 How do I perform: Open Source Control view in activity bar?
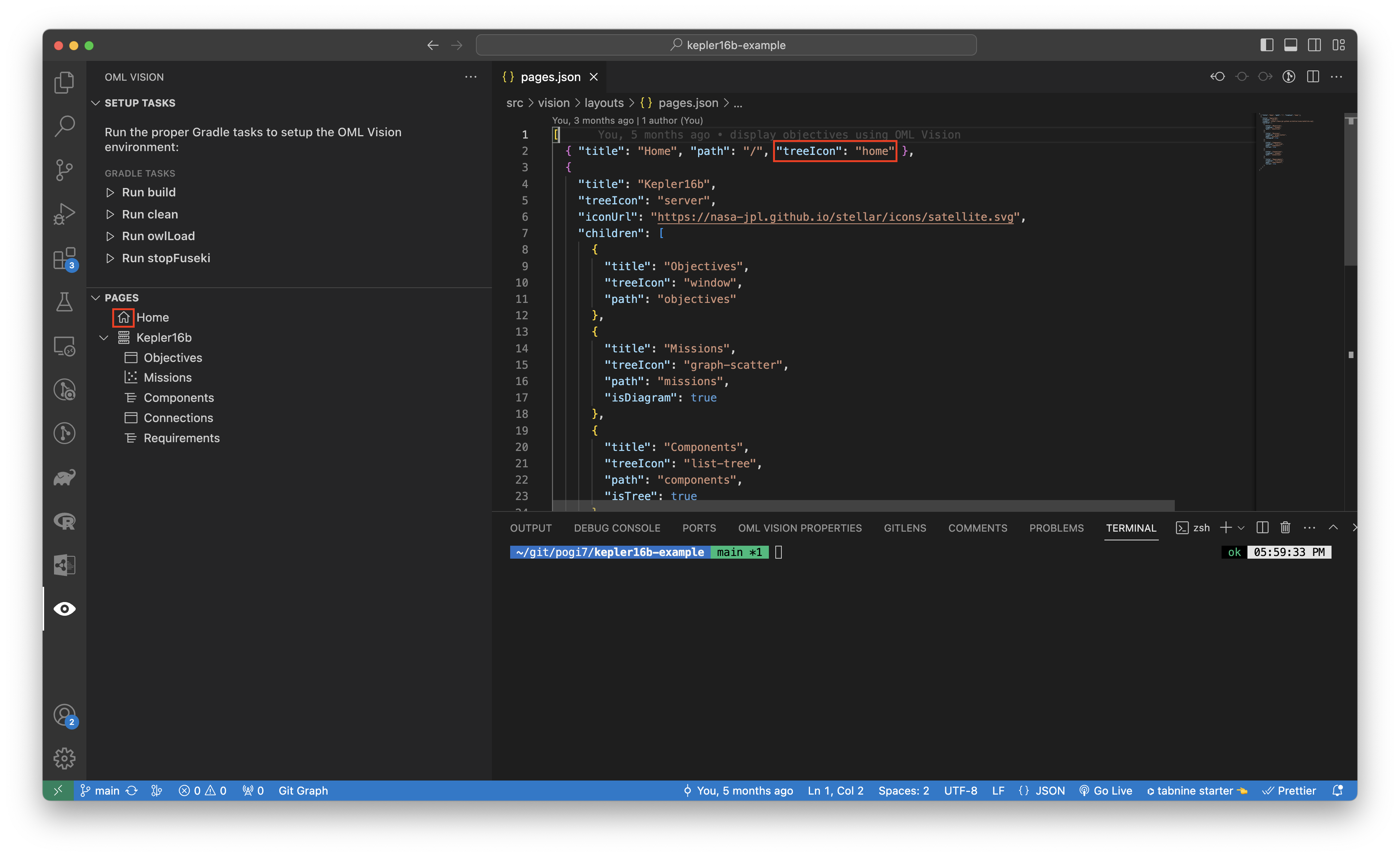click(x=64, y=170)
